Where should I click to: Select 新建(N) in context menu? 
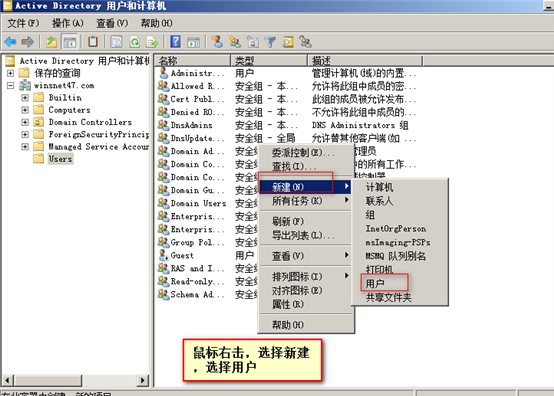(x=306, y=187)
